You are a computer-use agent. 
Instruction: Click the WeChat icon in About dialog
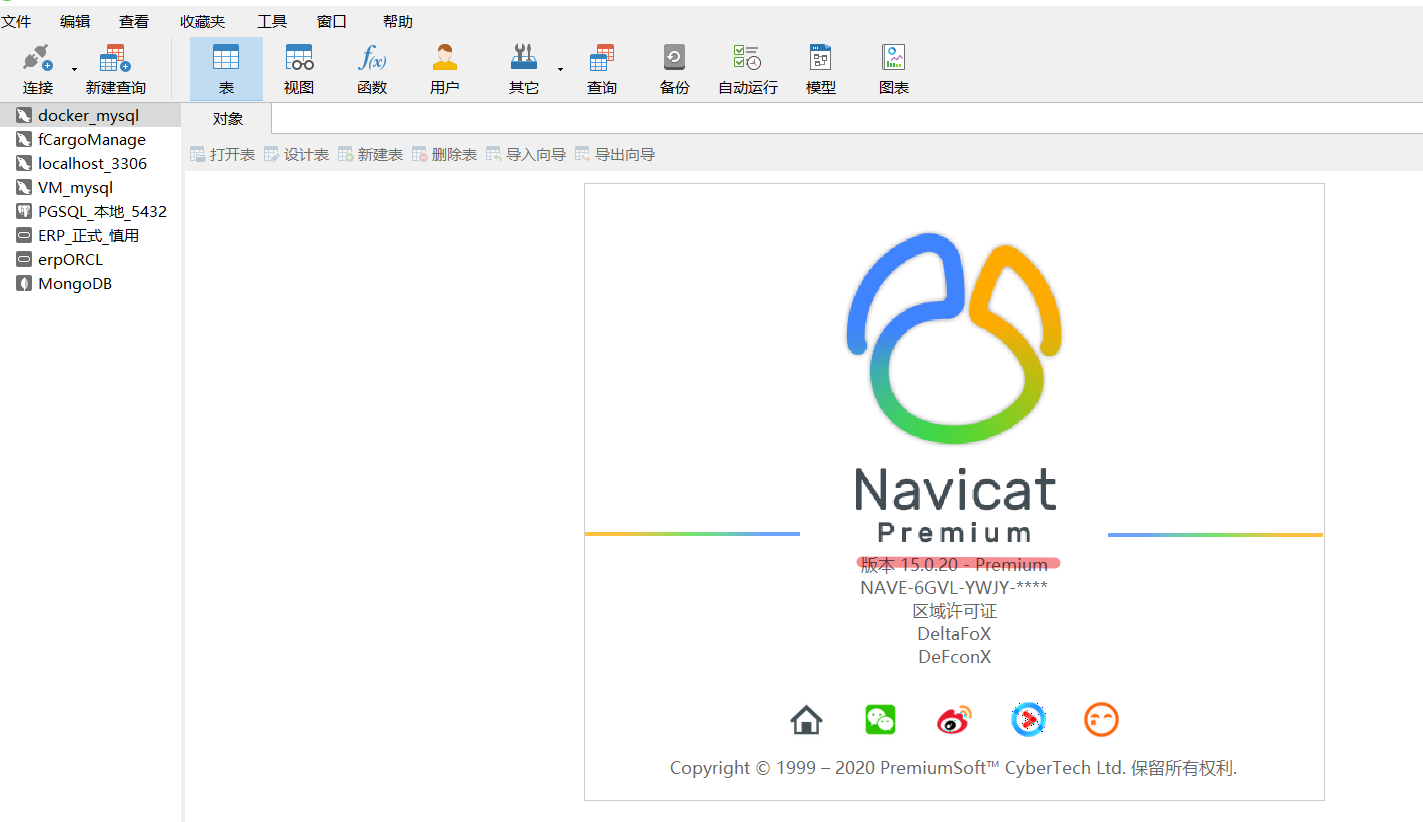click(880, 720)
